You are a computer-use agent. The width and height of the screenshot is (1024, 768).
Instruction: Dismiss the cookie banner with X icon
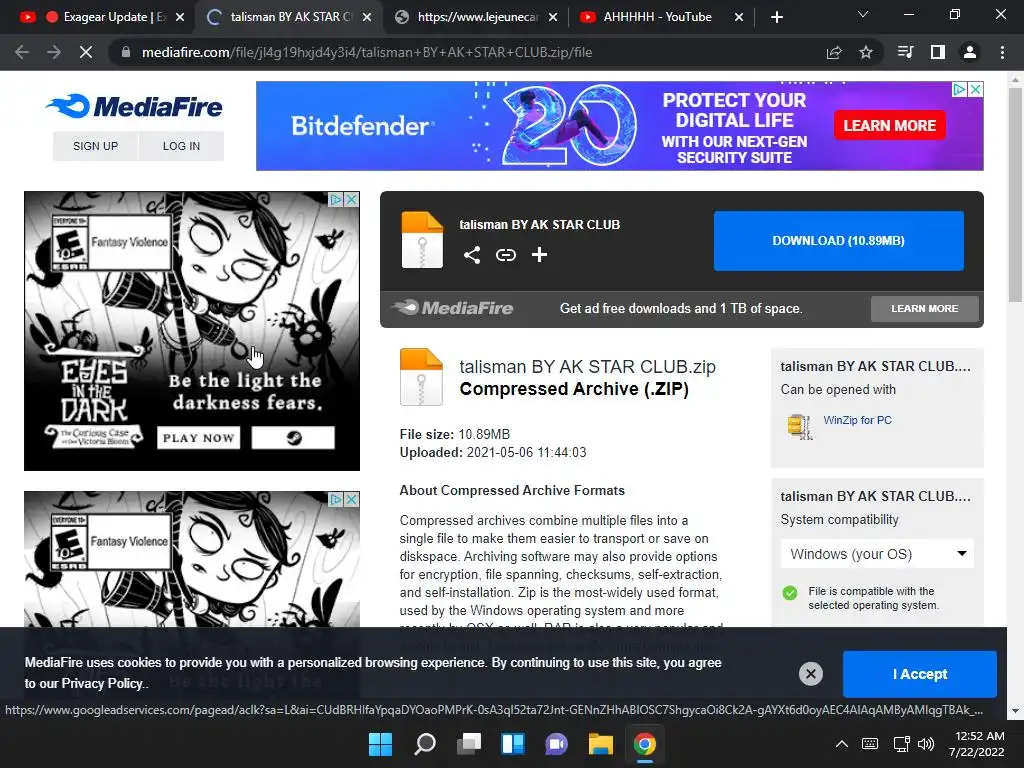[x=810, y=674]
